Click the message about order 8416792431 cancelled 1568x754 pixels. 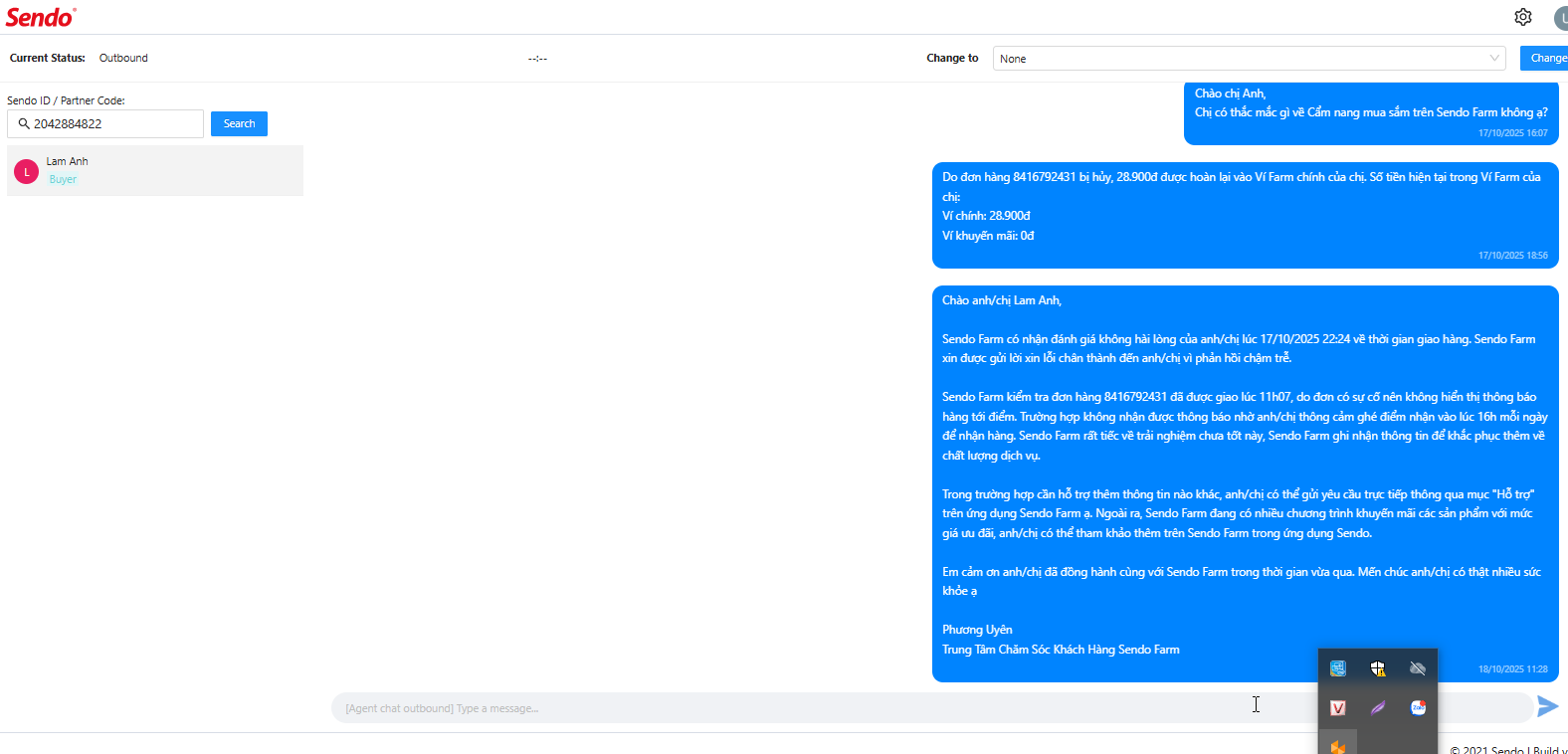[1246, 216]
